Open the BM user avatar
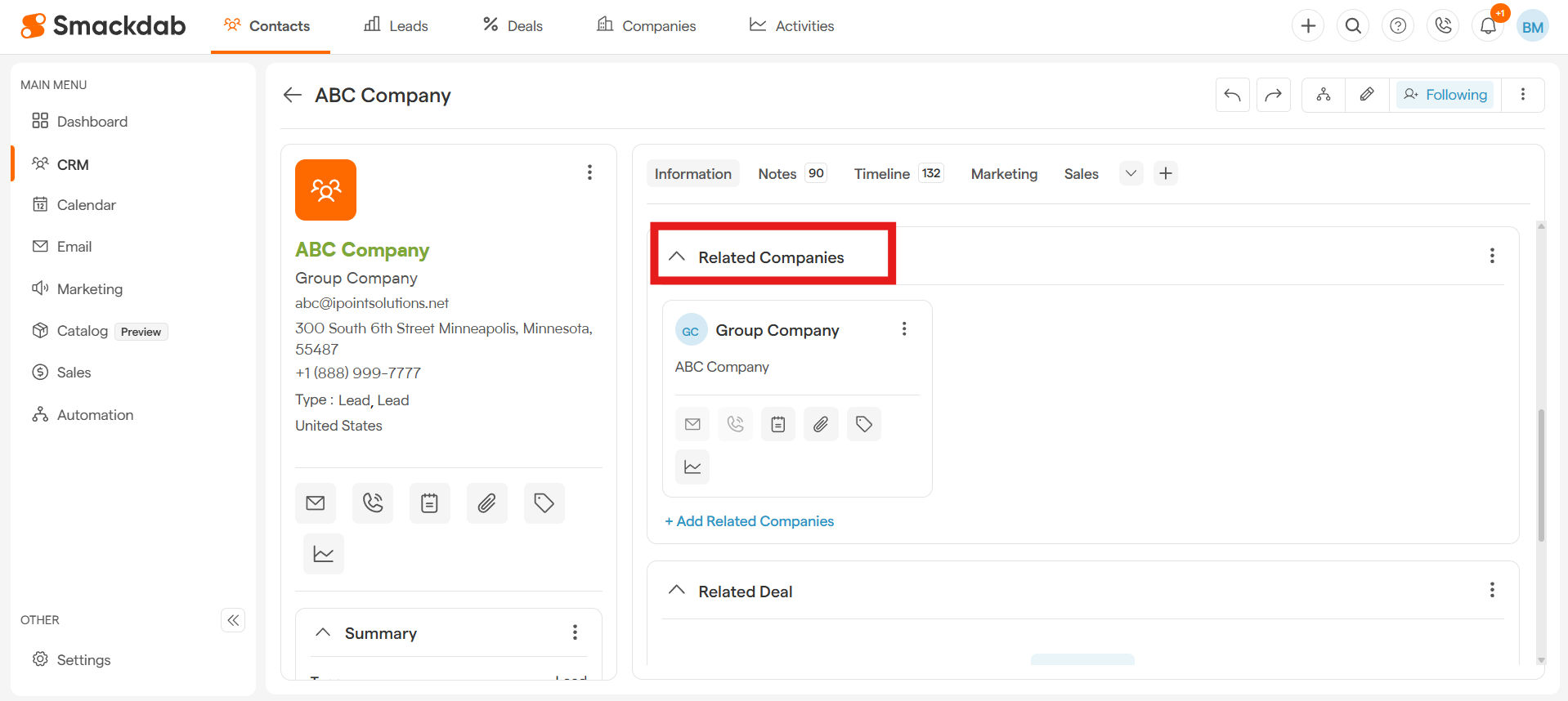 pos(1532,26)
